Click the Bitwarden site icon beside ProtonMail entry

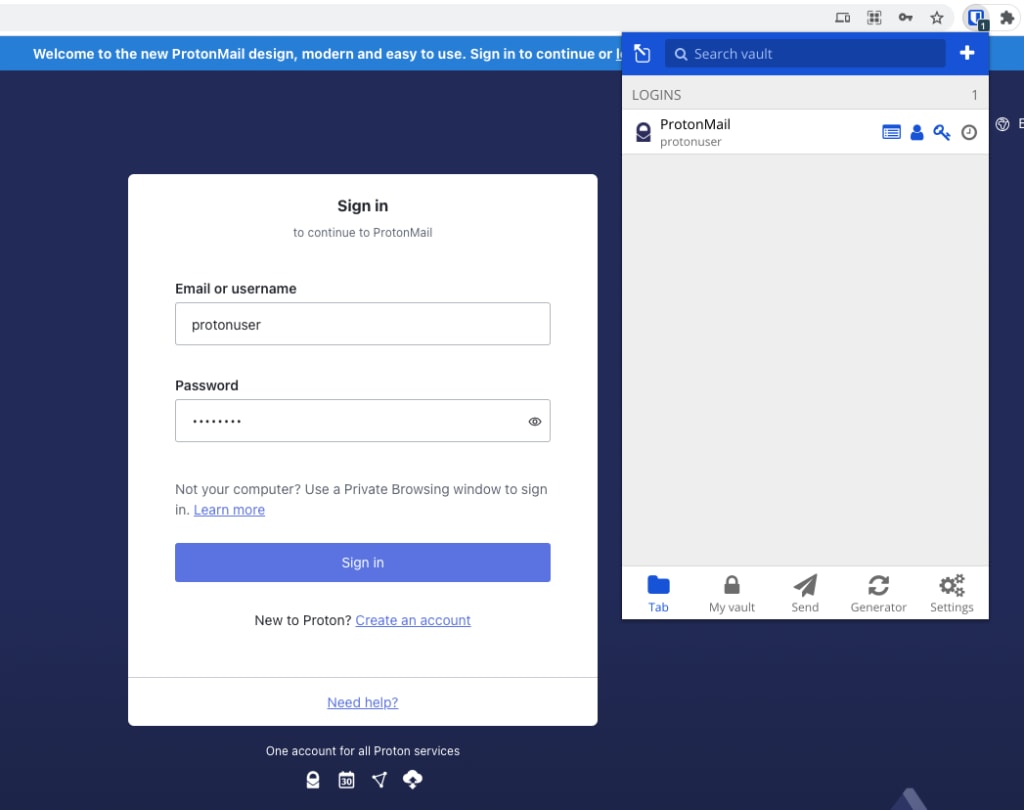point(643,132)
